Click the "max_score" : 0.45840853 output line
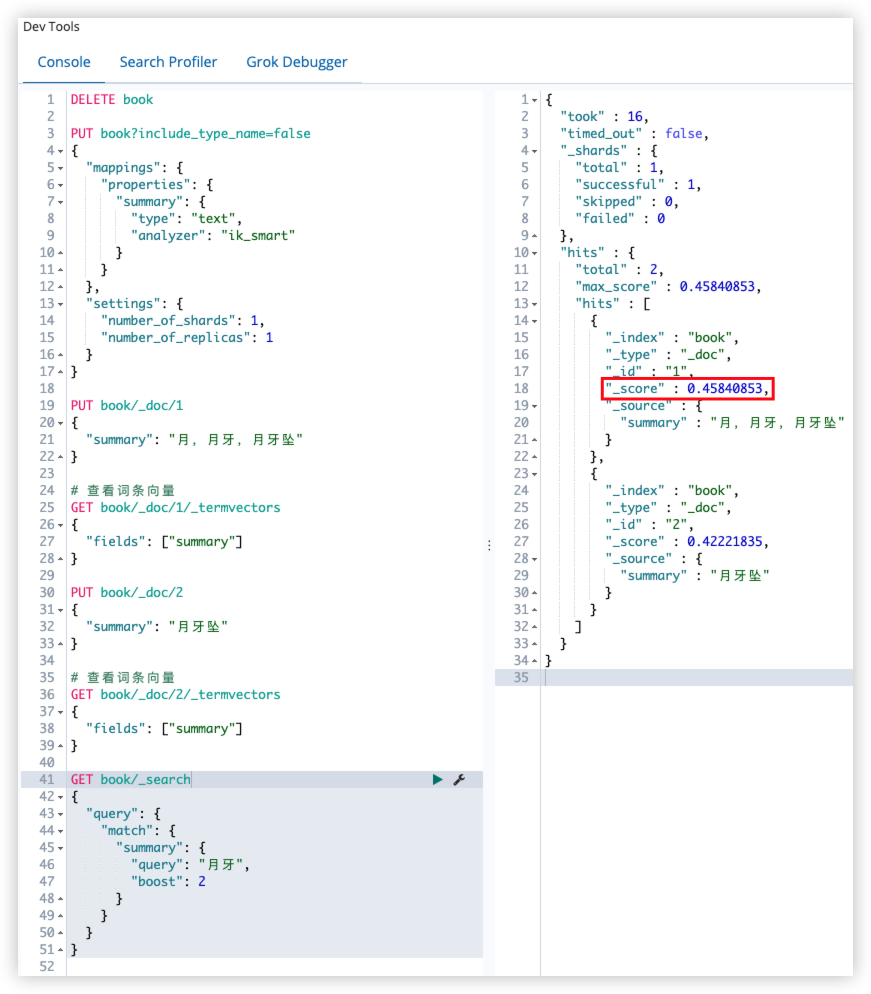Screen dimensions: 871x994 pyautogui.click(x=668, y=287)
